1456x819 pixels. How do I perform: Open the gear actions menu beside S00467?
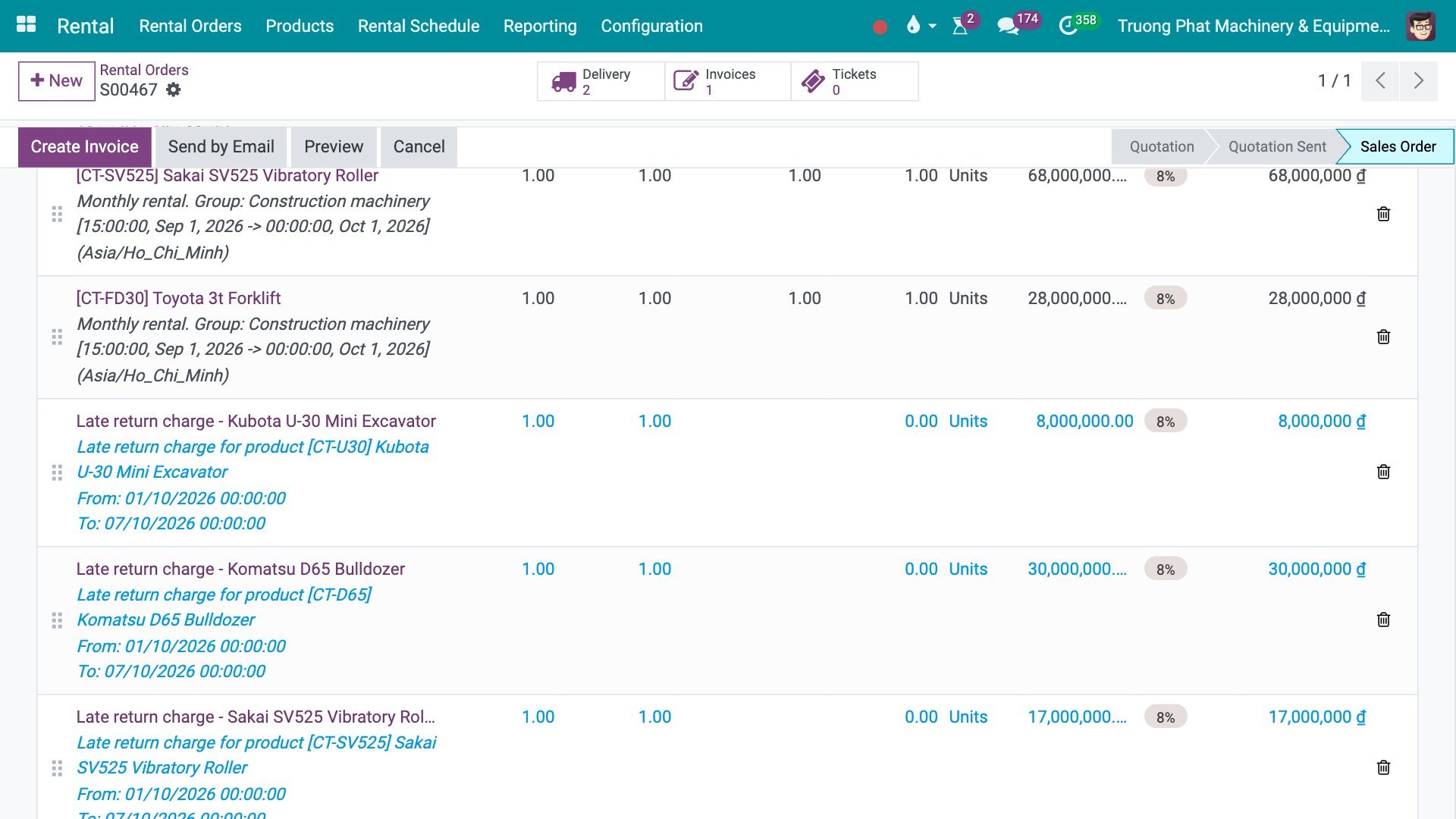(x=174, y=89)
